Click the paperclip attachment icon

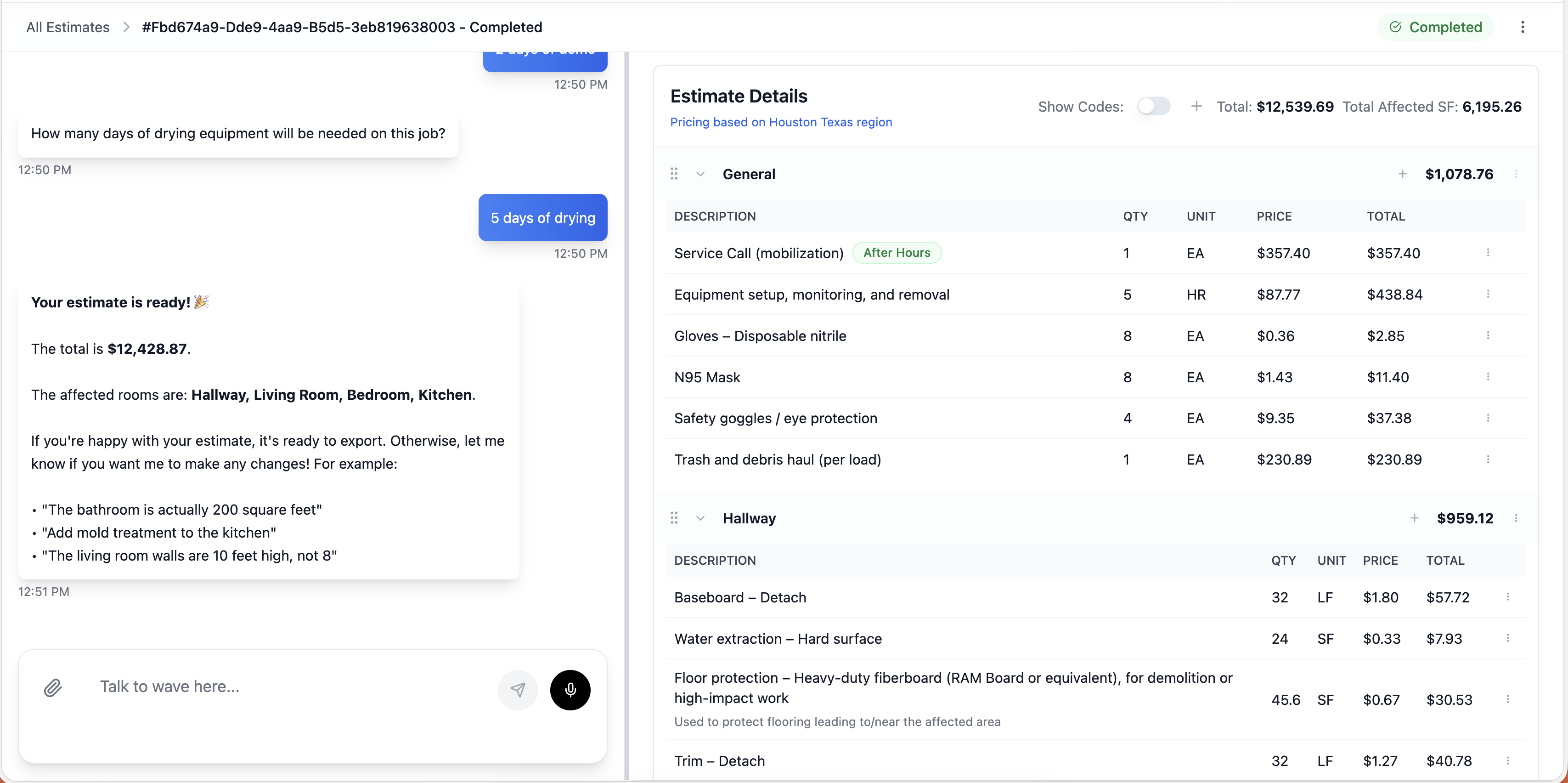[x=53, y=688]
